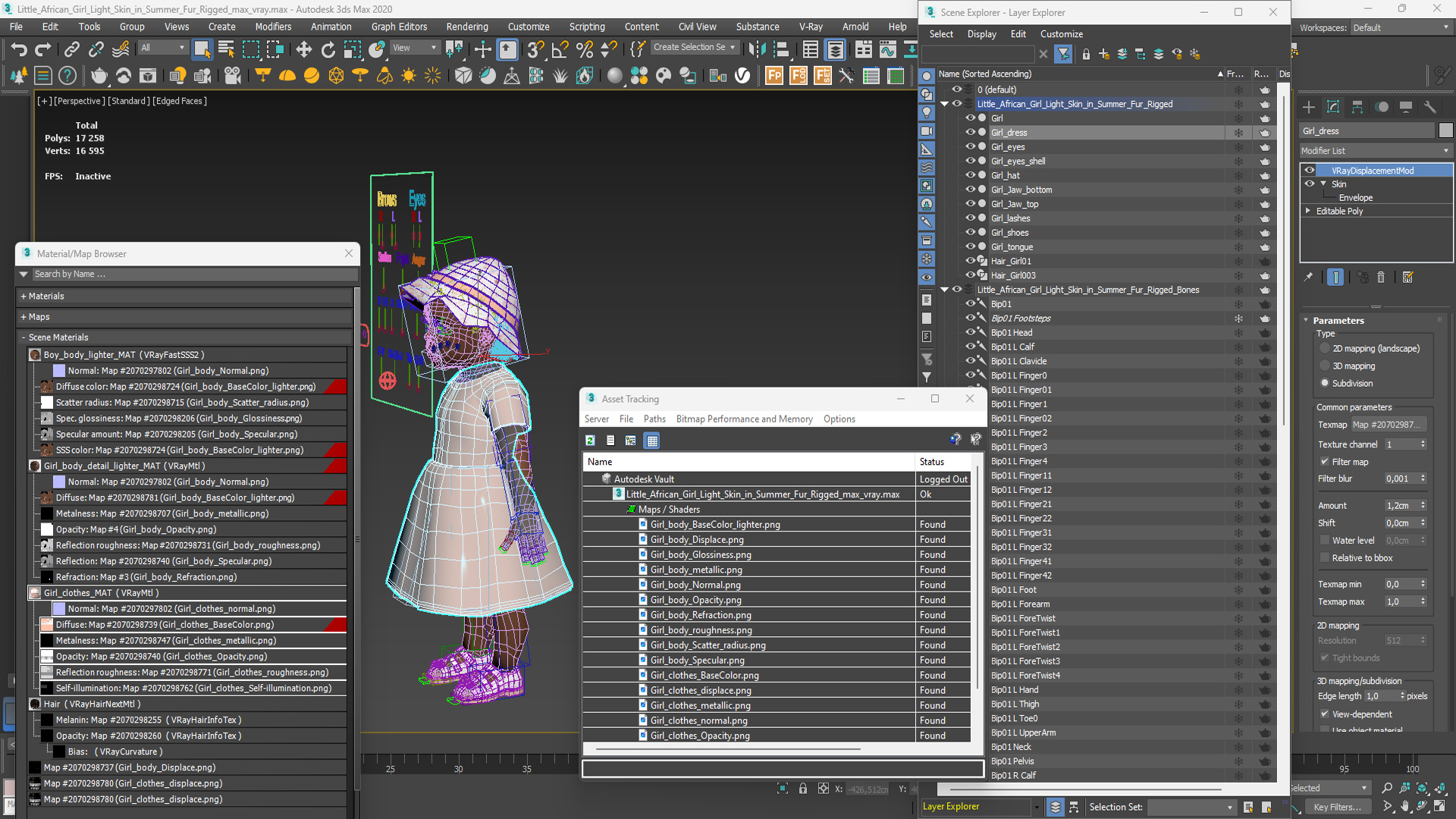Click the Redo arrow icon
The width and height of the screenshot is (1456, 819).
click(x=43, y=50)
